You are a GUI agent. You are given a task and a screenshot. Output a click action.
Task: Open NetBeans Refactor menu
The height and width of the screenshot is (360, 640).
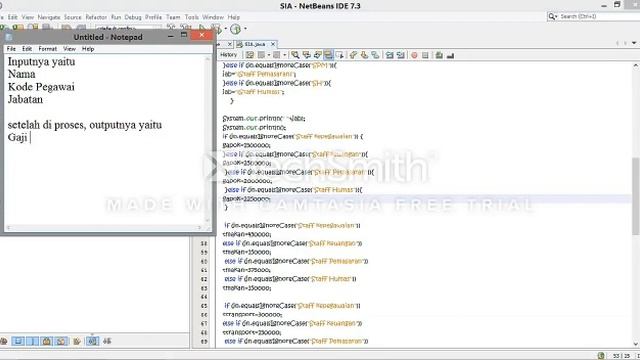pyautogui.click(x=96, y=17)
